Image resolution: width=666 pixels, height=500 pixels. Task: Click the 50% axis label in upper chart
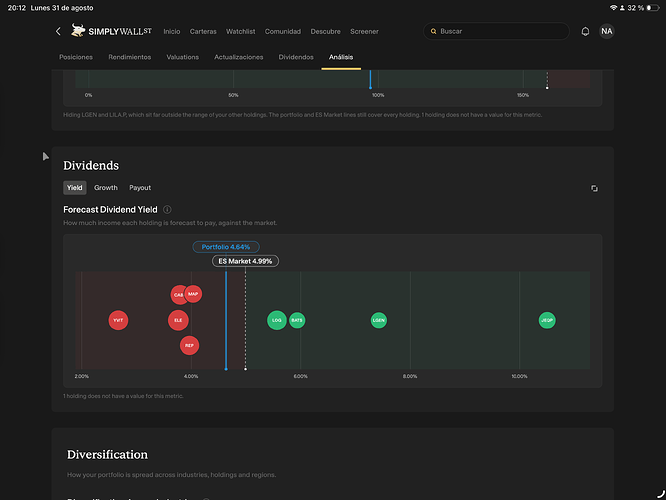tap(233, 95)
